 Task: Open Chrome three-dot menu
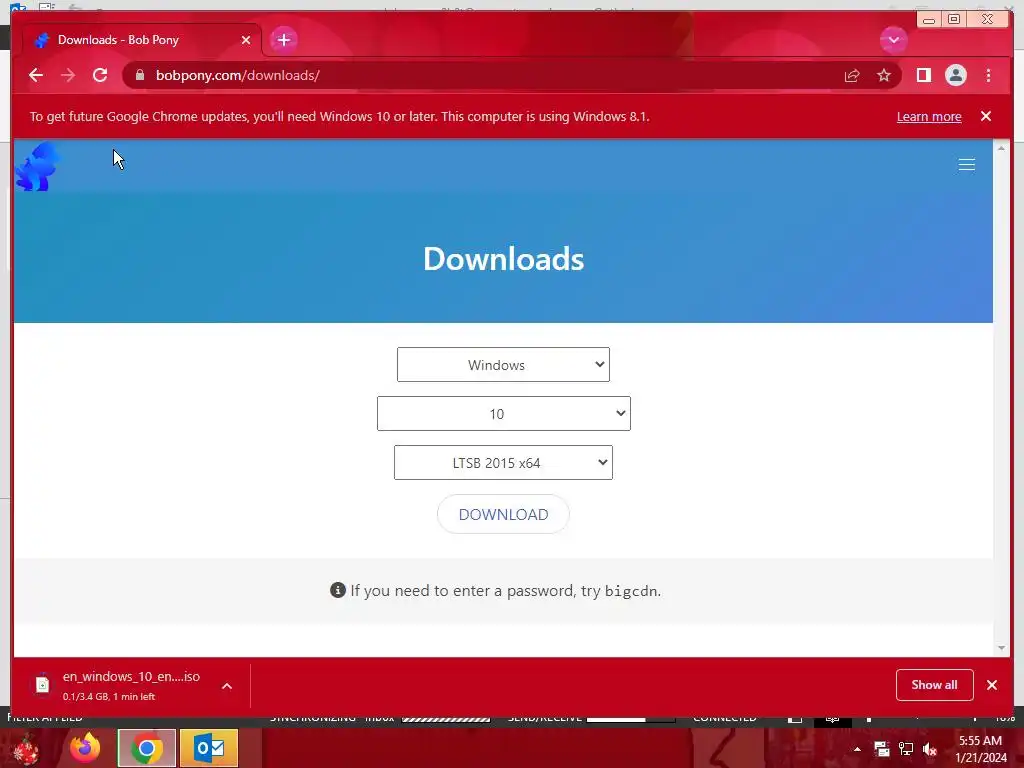[988, 75]
